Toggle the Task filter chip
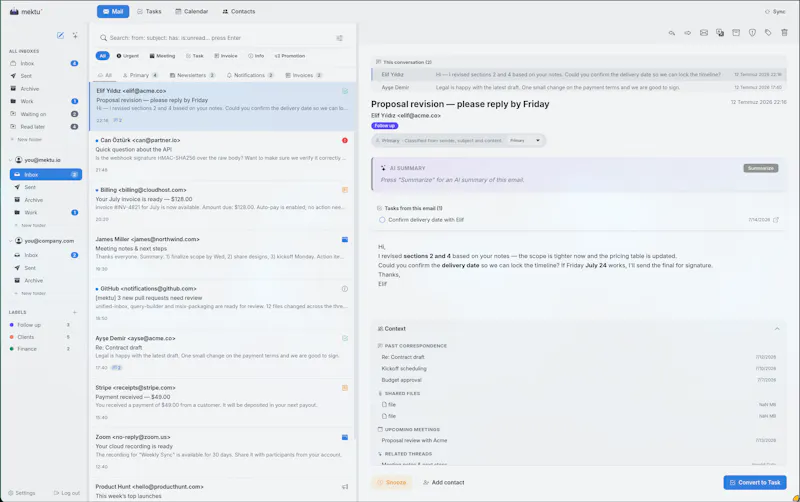Viewport: 800px width, 502px height. [195, 56]
